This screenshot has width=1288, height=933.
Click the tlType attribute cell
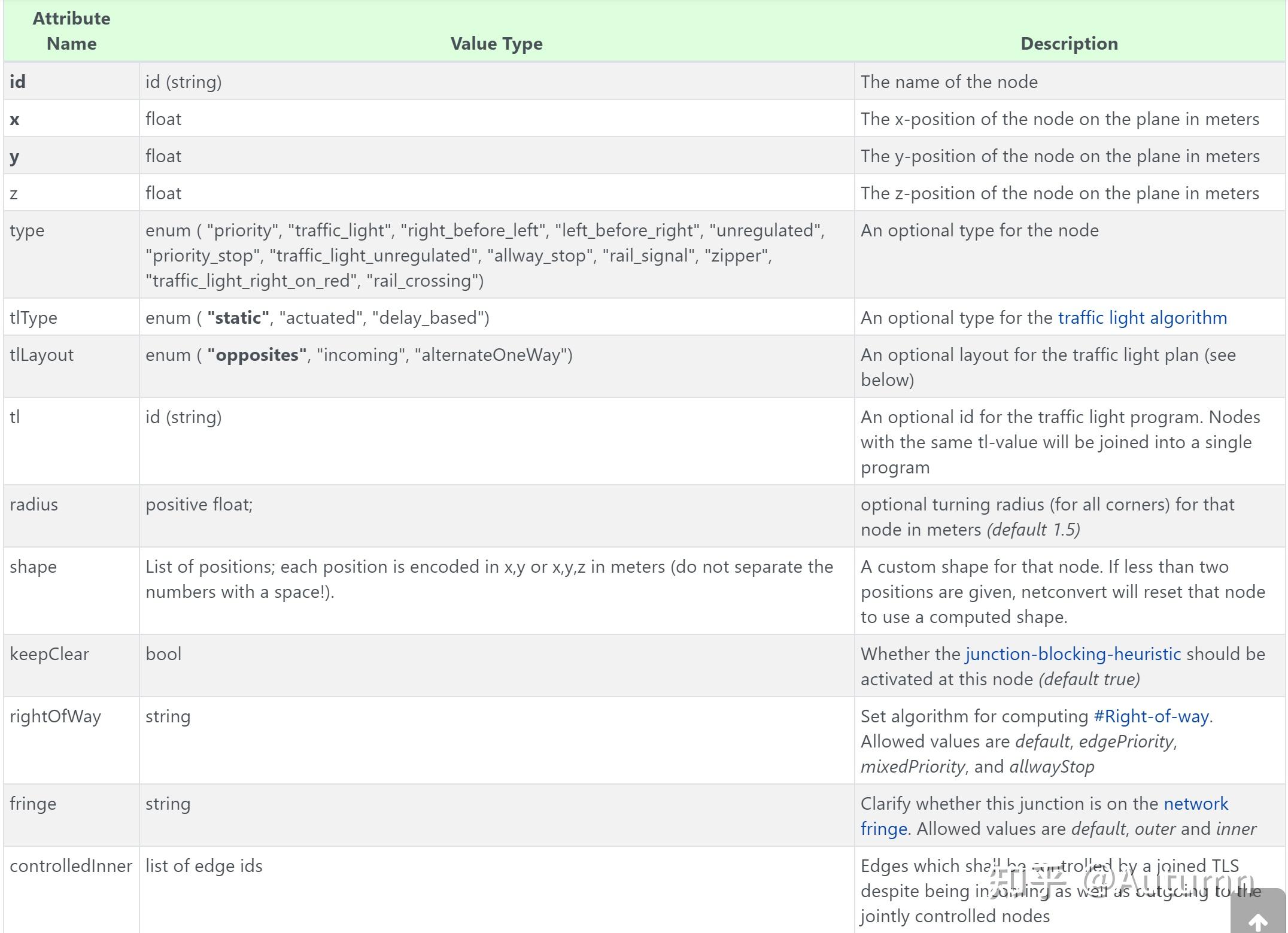pyautogui.click(x=34, y=318)
